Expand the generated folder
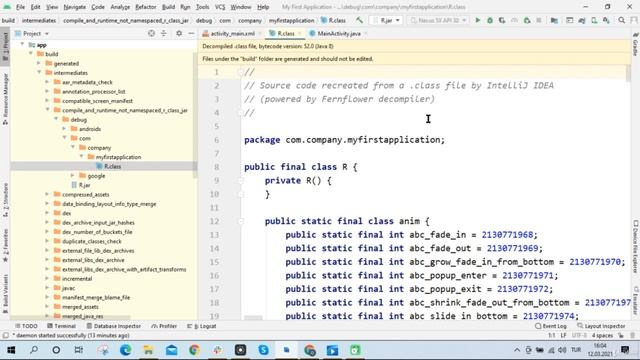The width and height of the screenshot is (640, 360). [x=39, y=63]
